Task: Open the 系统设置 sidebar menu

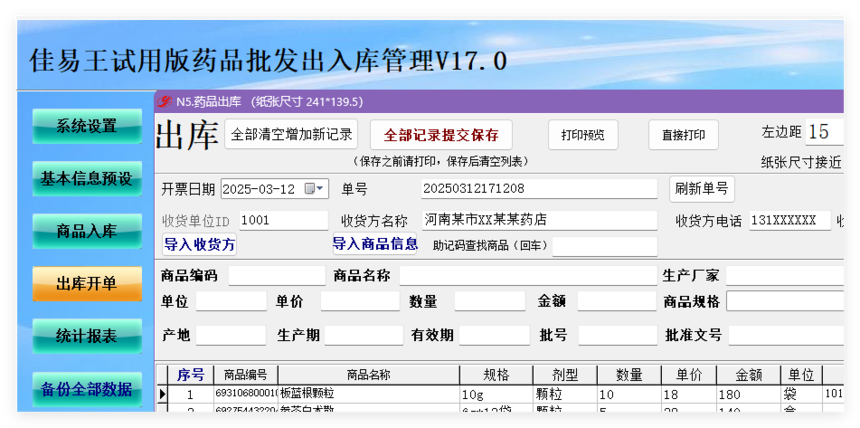Action: 87,126
